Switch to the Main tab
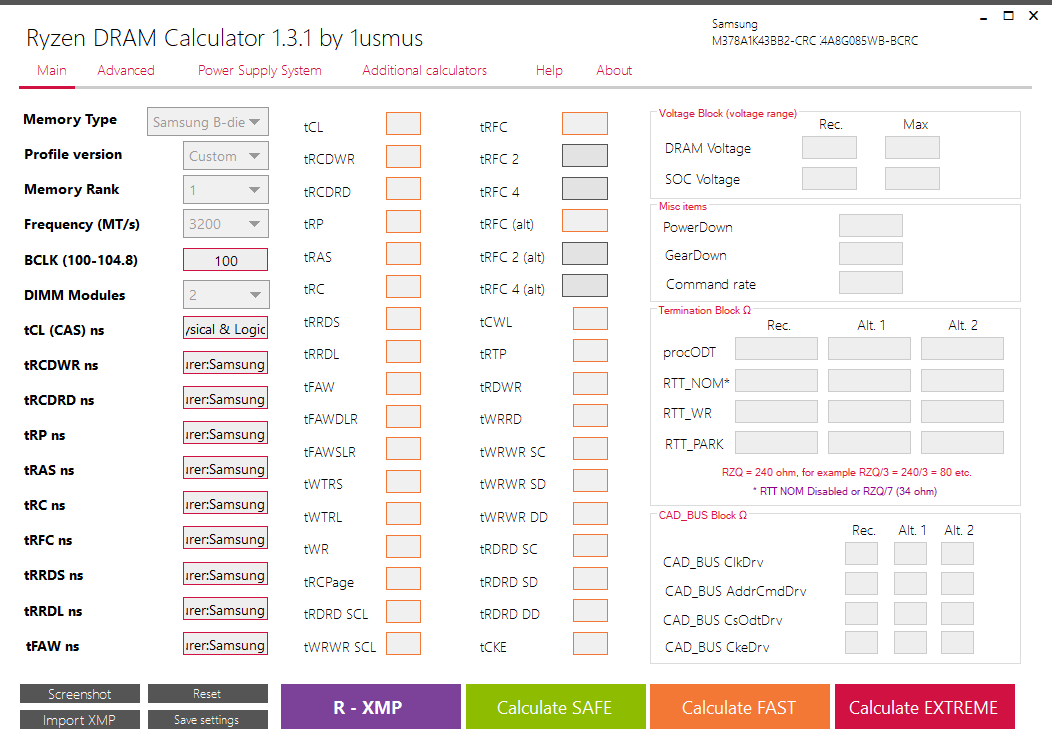1052x753 pixels. tap(52, 70)
